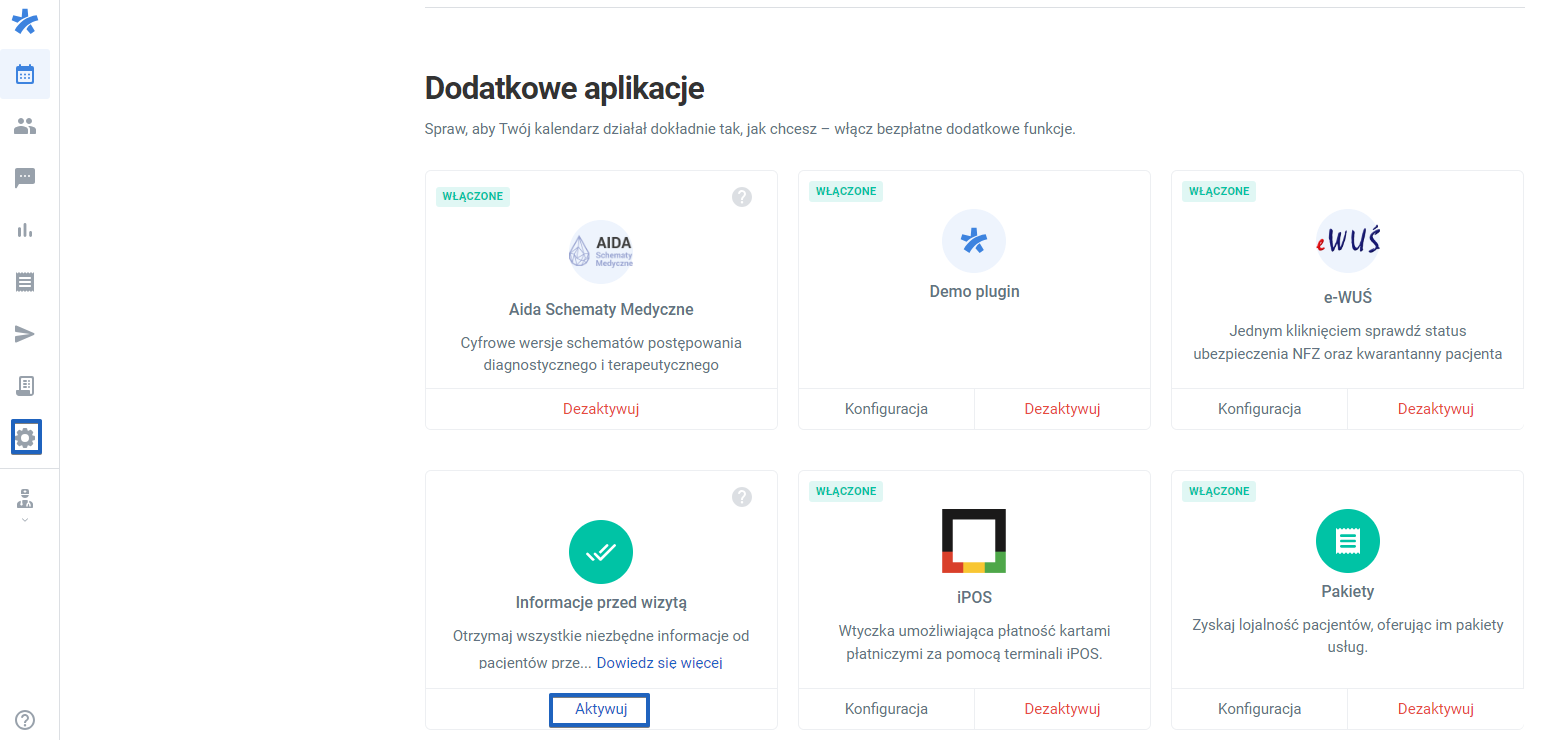This screenshot has width=1545, height=740.
Task: Select the settings gear icon
Action: 25,437
